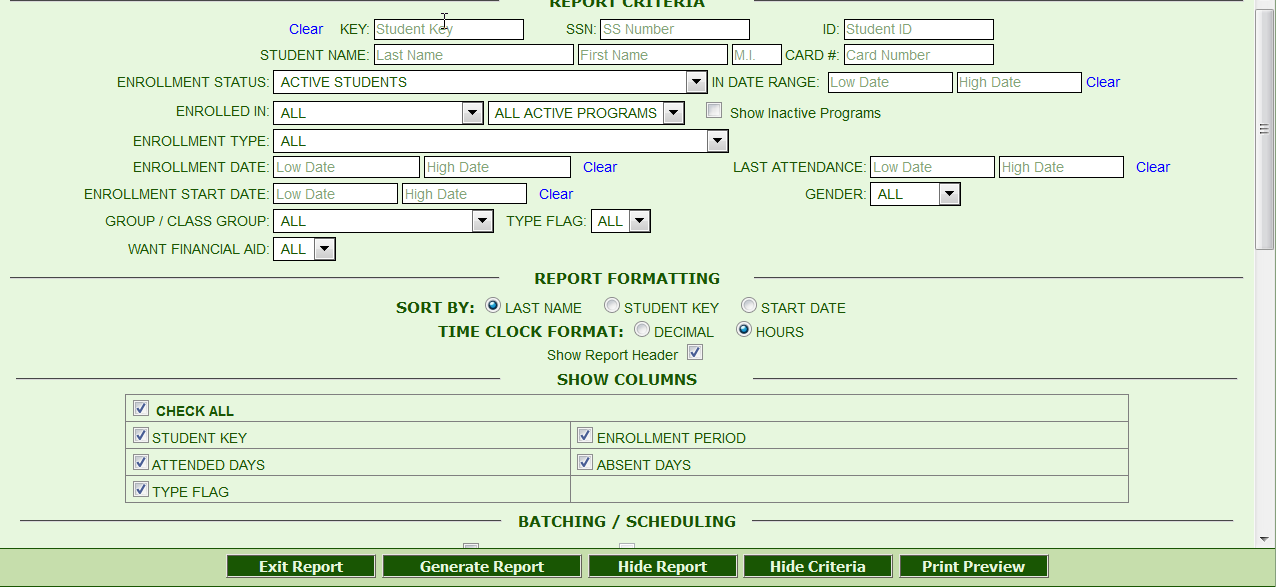Toggle Show Report Header checkbox

coord(695,352)
